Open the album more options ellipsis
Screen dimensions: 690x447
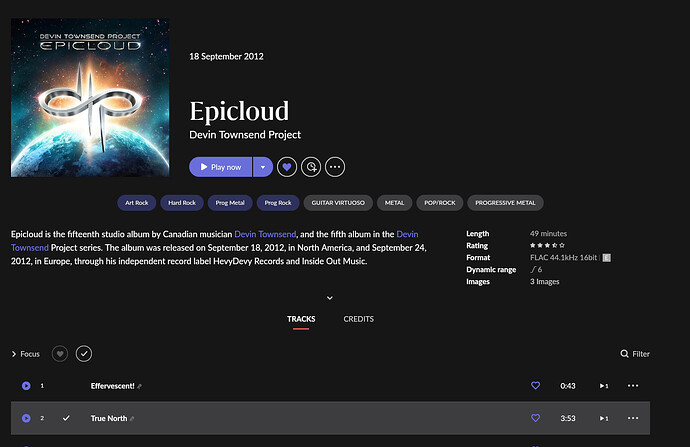335,167
